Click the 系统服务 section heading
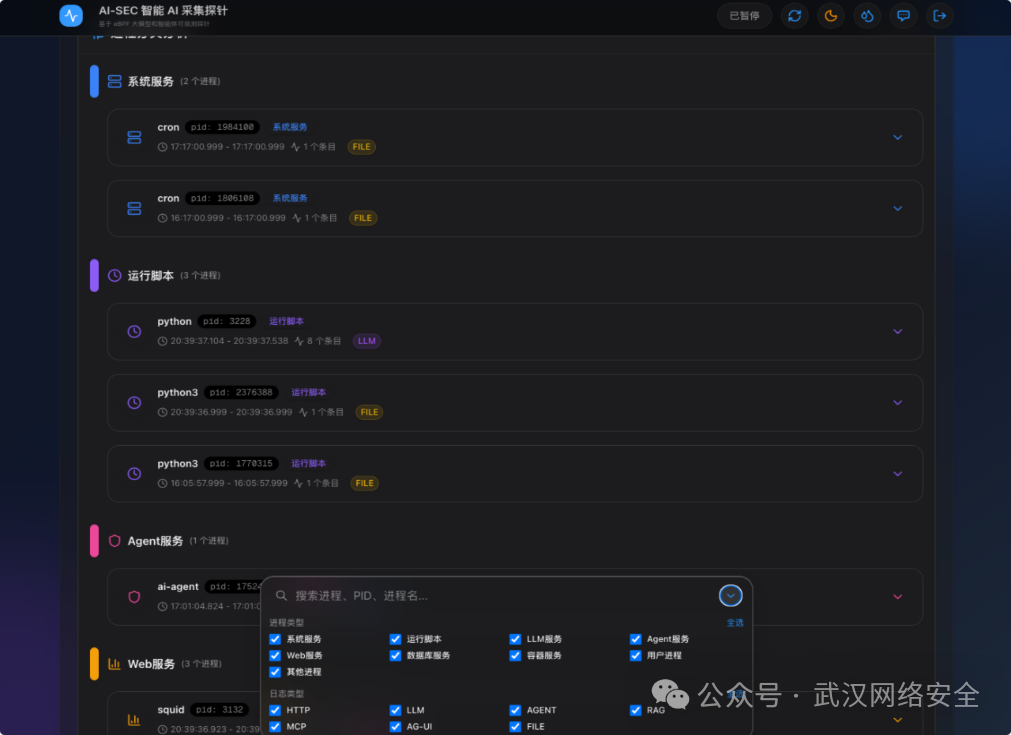The width and height of the screenshot is (1011, 735). tap(151, 81)
